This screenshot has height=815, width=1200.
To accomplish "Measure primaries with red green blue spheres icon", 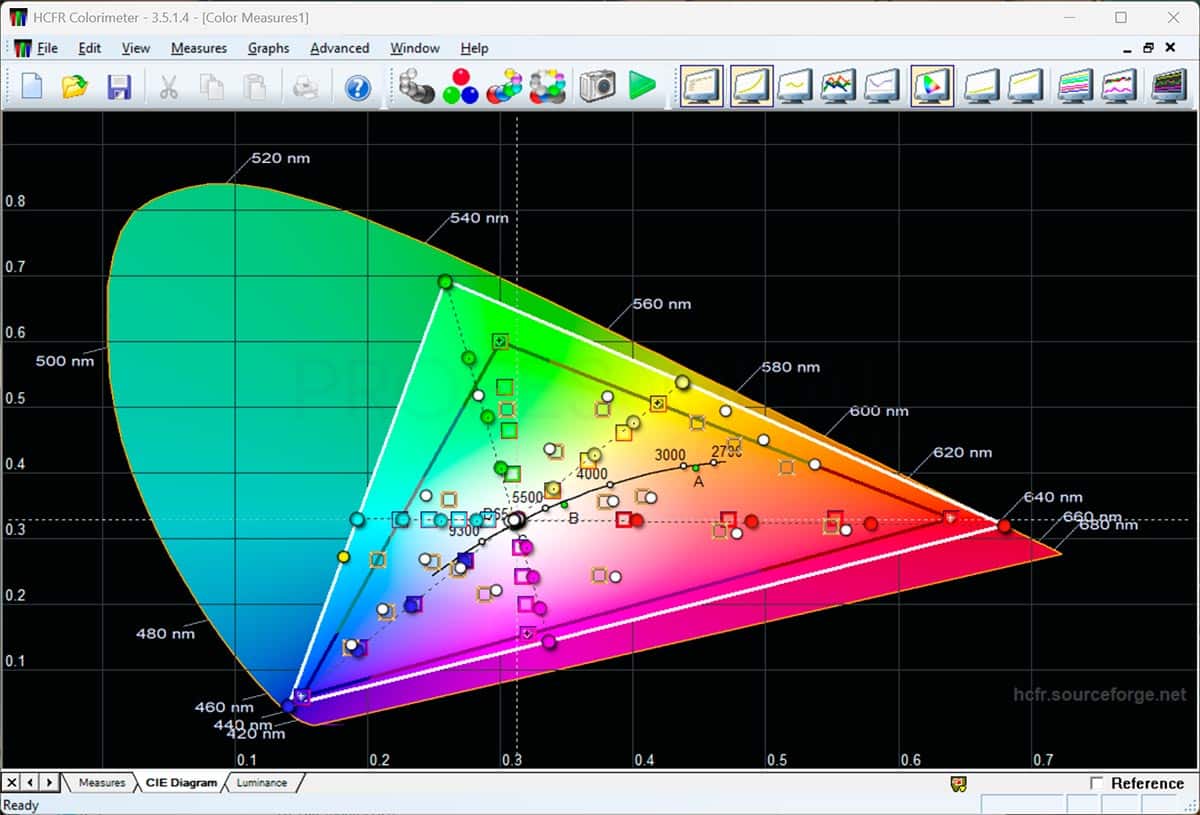I will [x=459, y=86].
